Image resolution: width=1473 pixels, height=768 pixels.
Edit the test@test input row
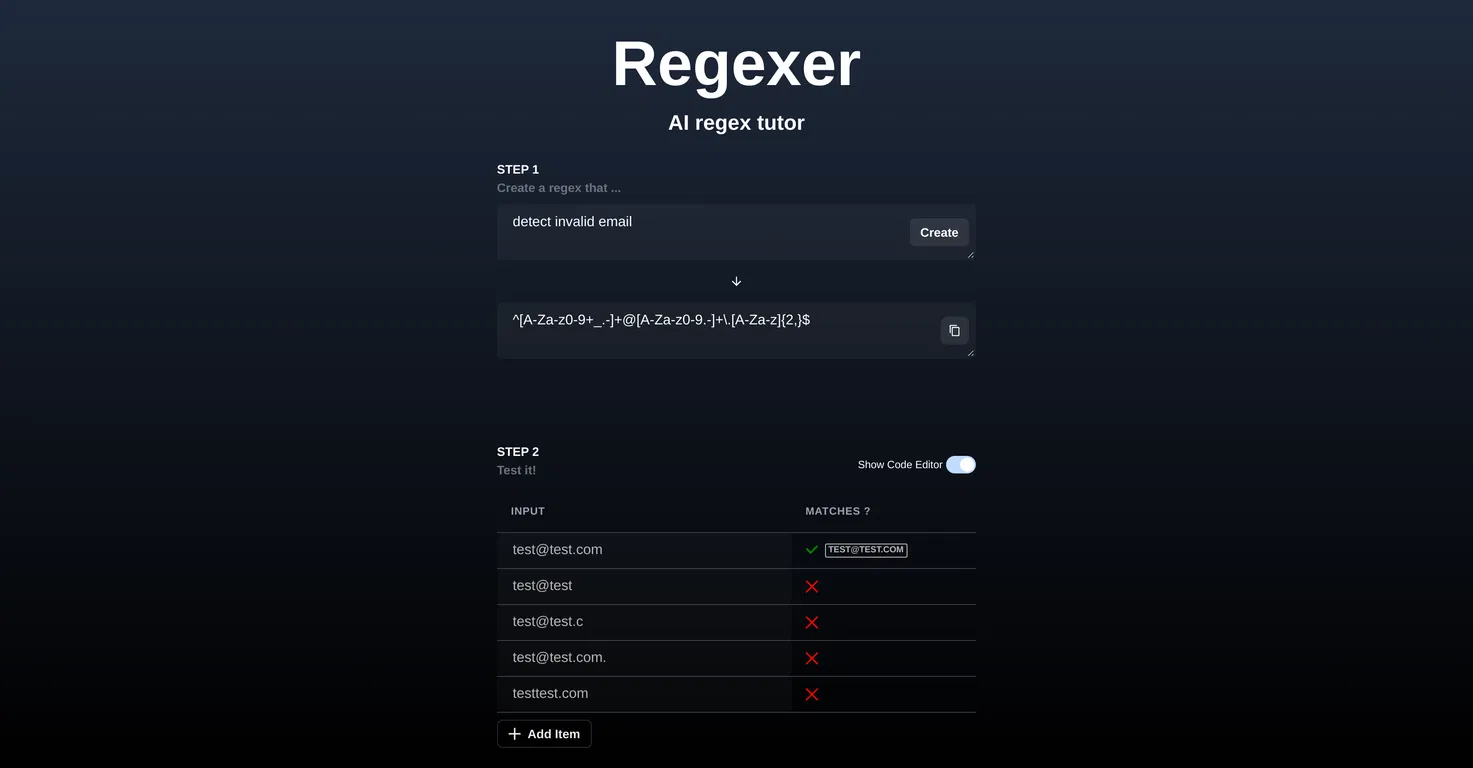(644, 586)
